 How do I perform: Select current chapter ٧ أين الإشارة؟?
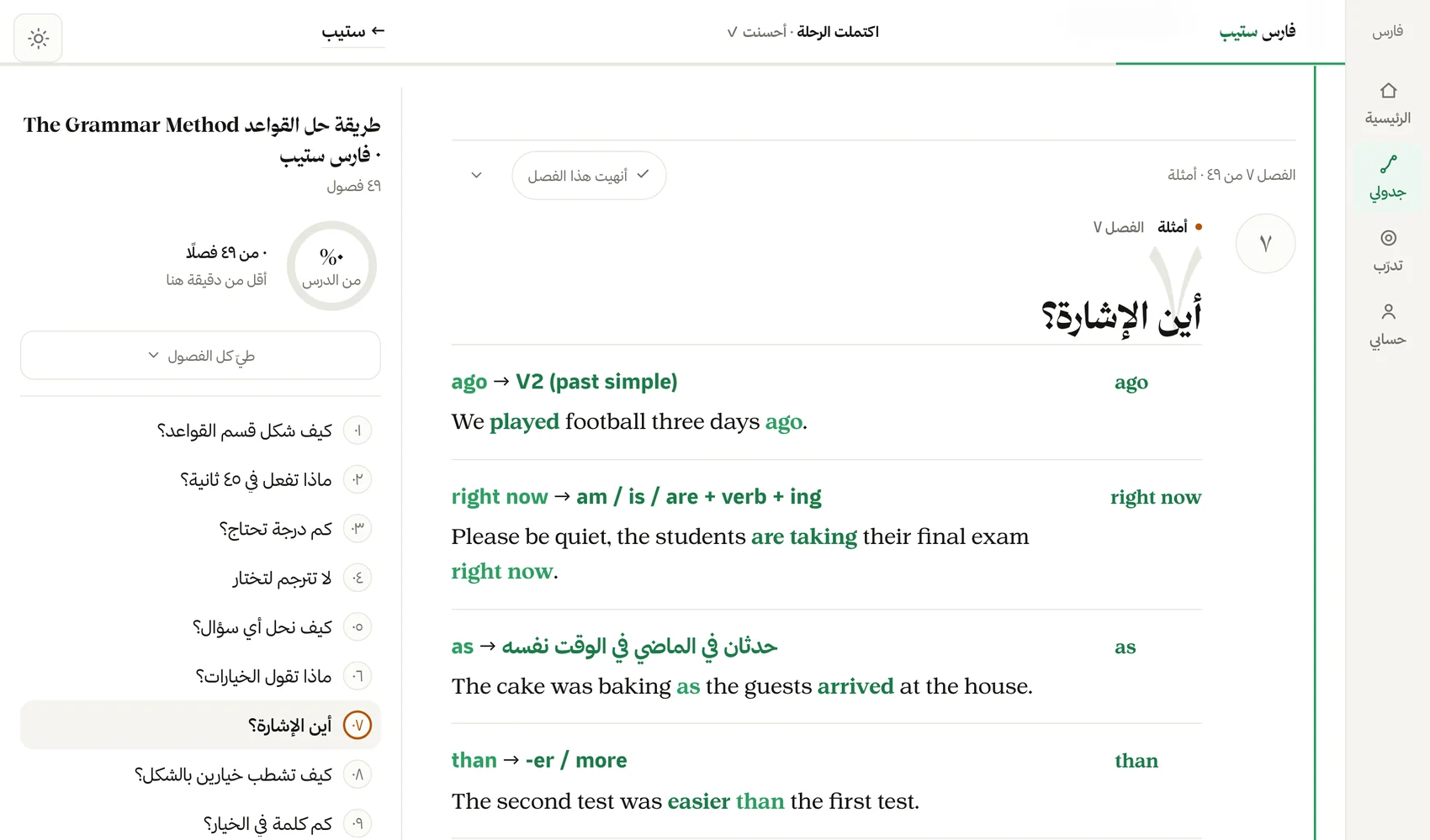pos(200,725)
